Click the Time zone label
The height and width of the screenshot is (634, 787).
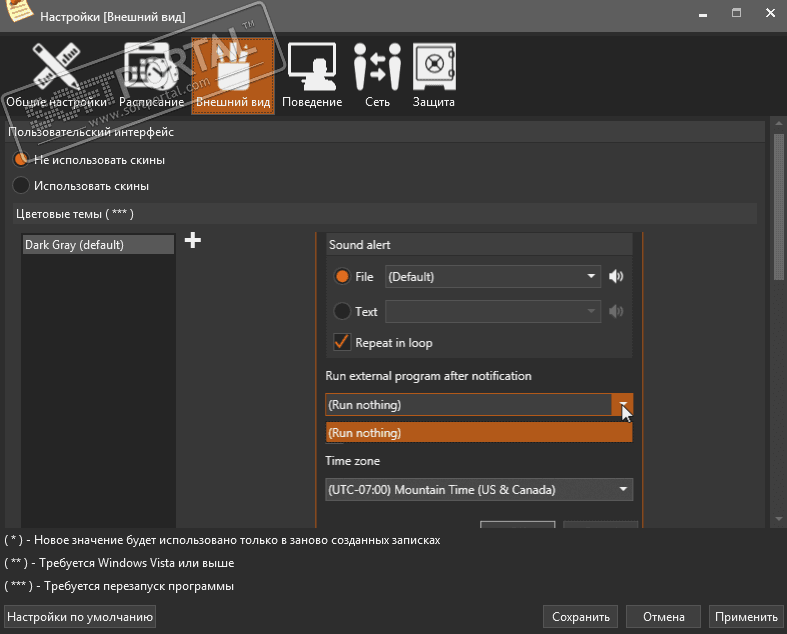pyautogui.click(x=352, y=461)
